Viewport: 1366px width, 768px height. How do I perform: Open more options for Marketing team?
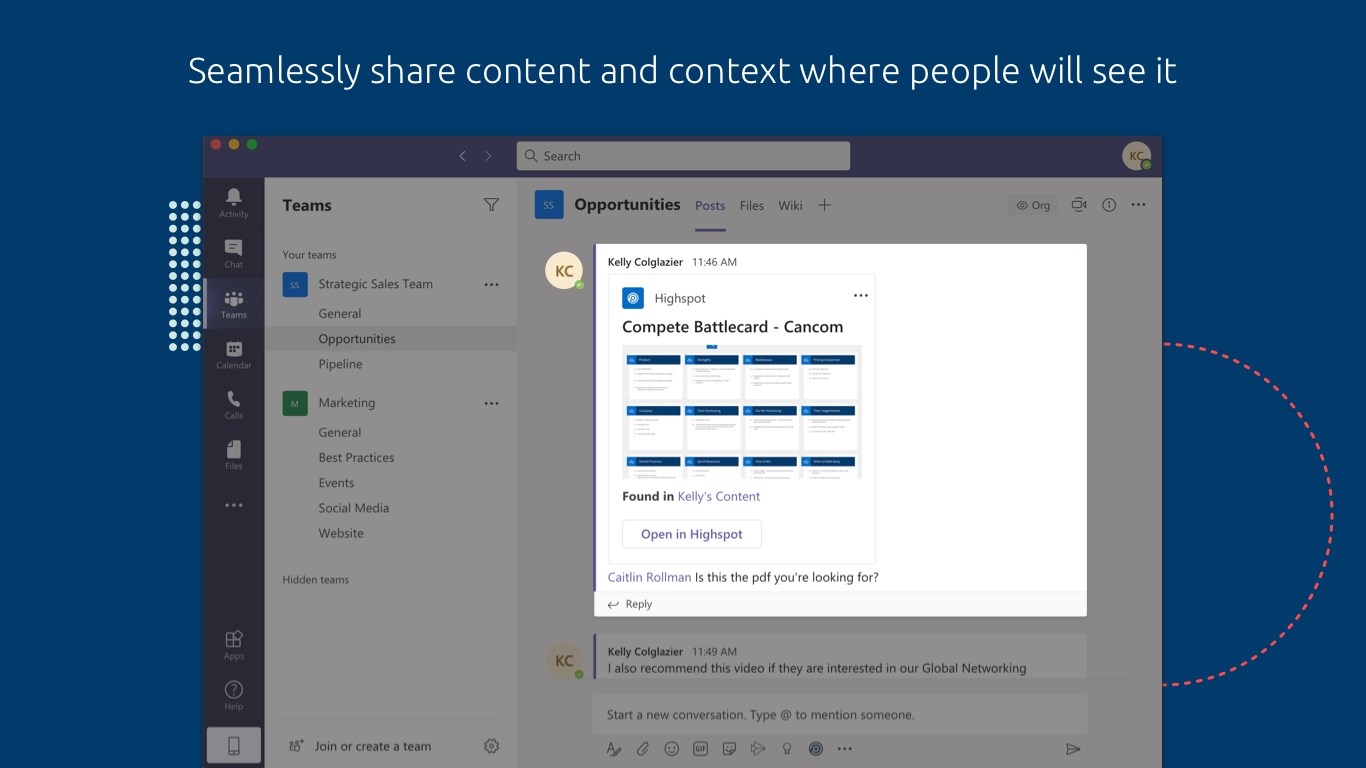pos(491,403)
